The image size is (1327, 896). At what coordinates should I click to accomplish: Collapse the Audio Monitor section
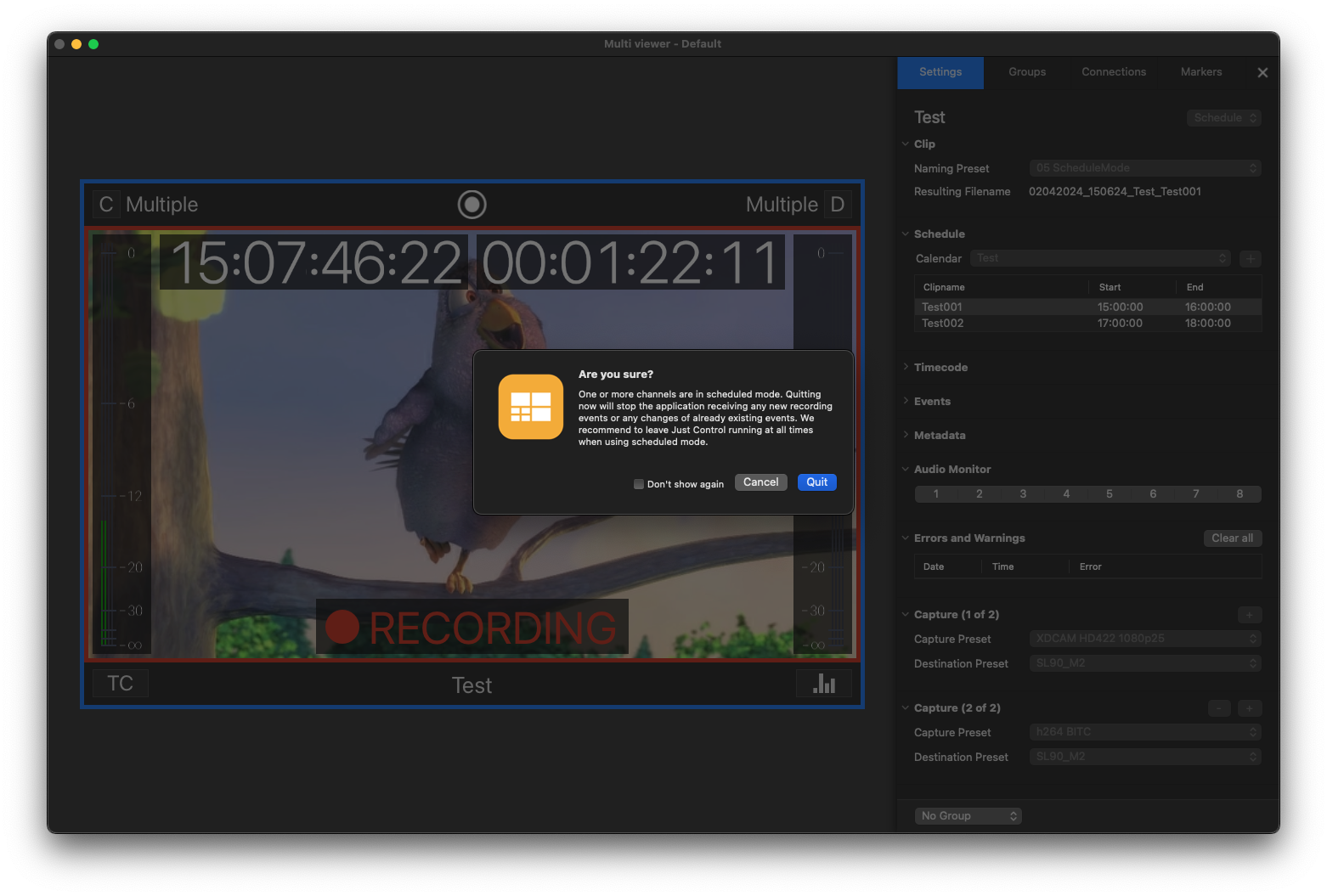click(906, 470)
